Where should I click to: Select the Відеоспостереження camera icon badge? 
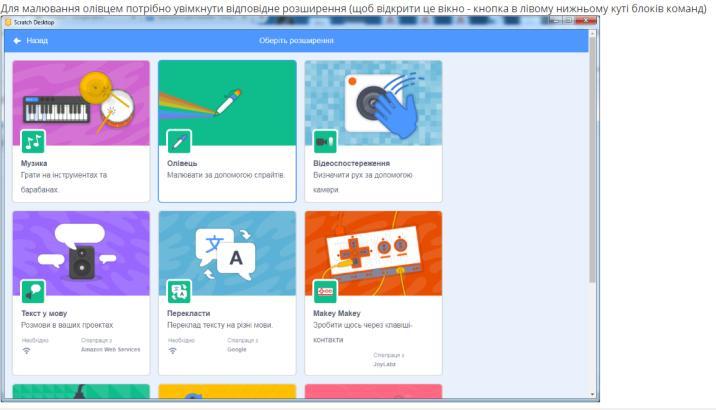click(325, 142)
